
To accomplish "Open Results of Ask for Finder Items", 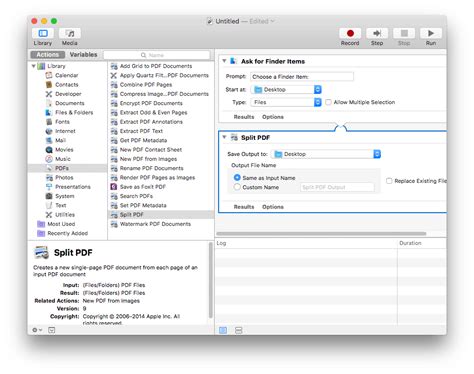I will 244,117.
